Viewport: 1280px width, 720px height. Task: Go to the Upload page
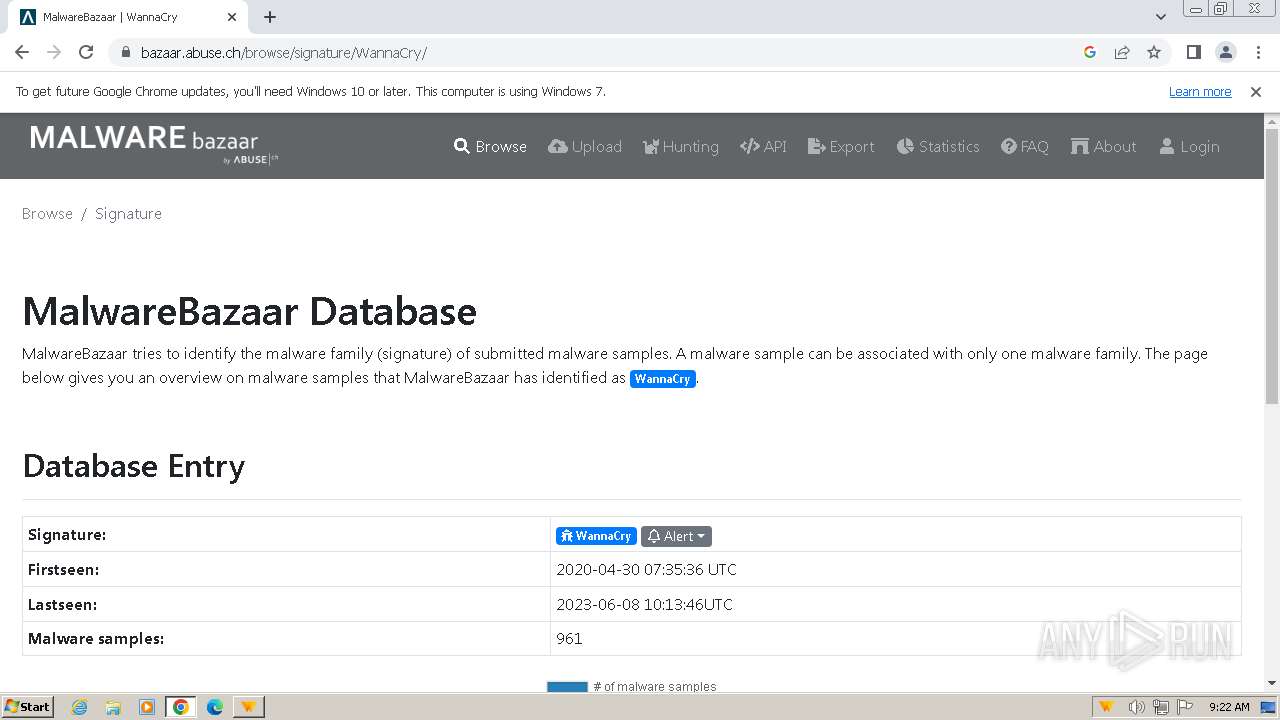[585, 146]
